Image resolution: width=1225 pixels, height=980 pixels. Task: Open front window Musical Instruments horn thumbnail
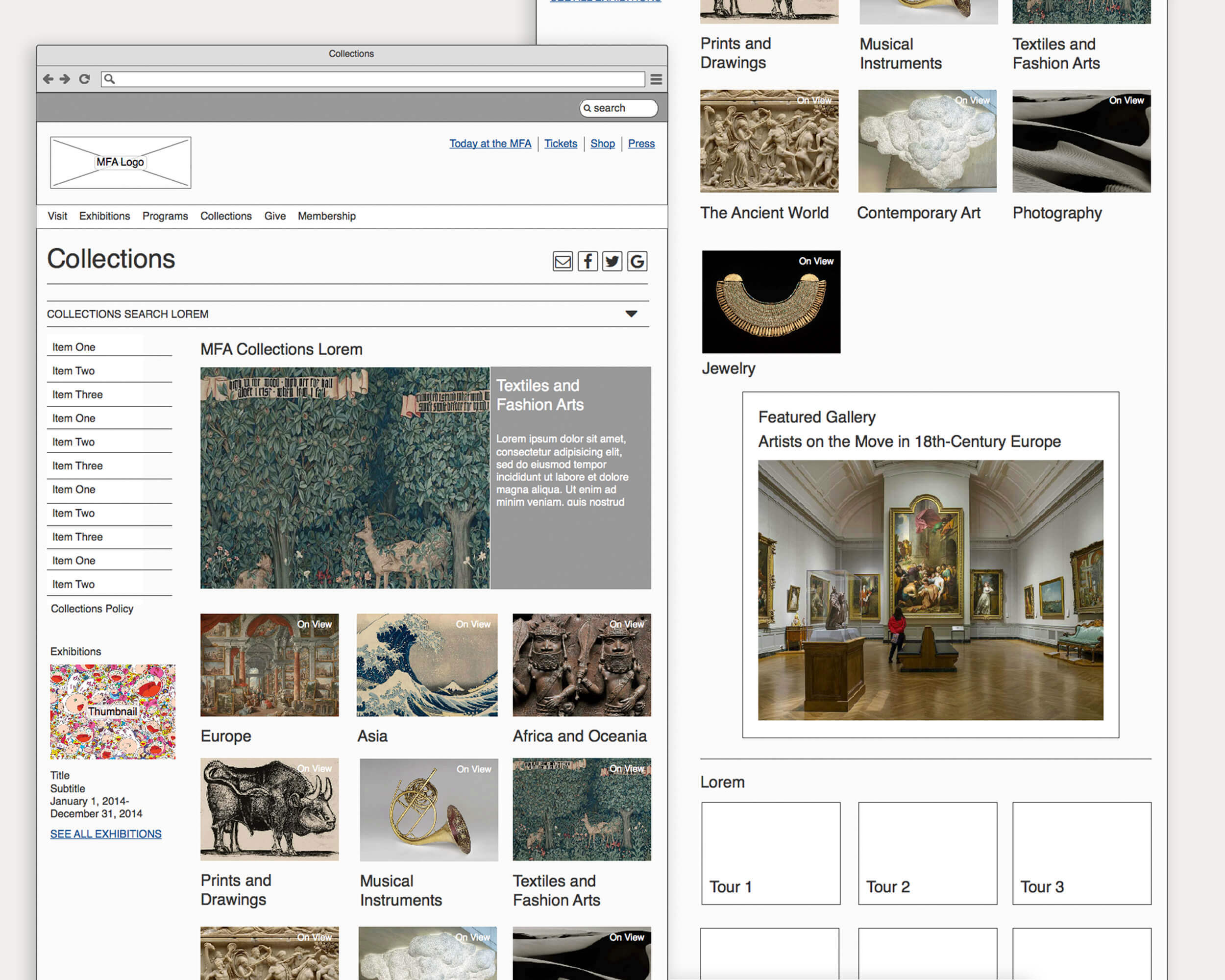coord(429,809)
